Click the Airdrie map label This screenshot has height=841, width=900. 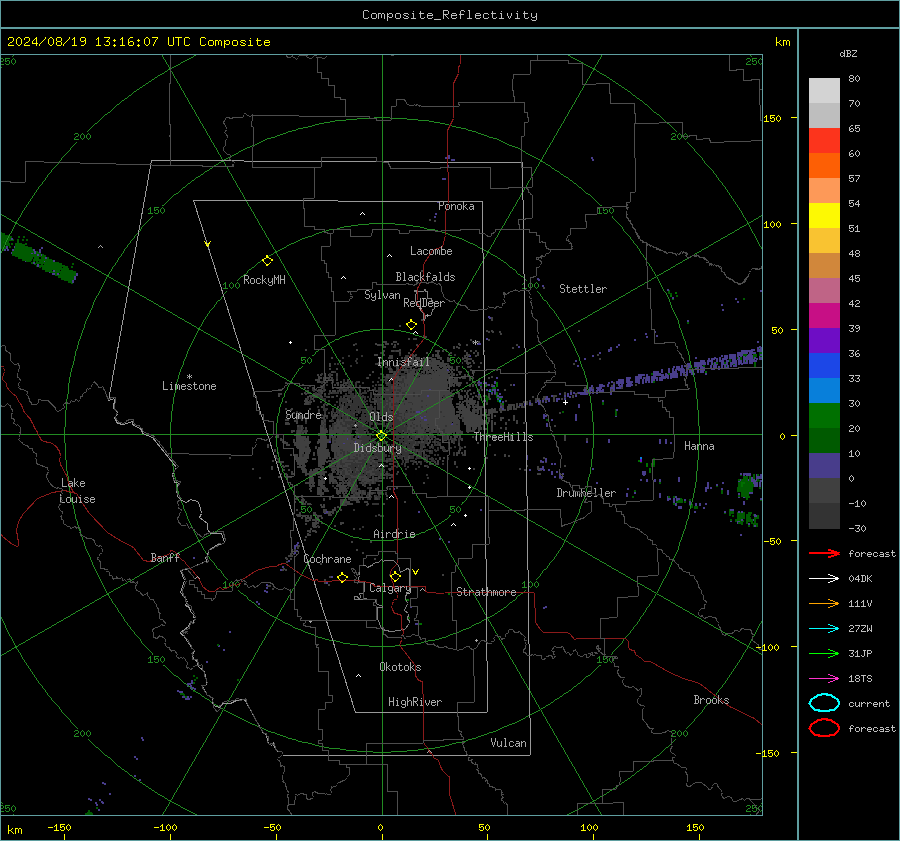(394, 534)
